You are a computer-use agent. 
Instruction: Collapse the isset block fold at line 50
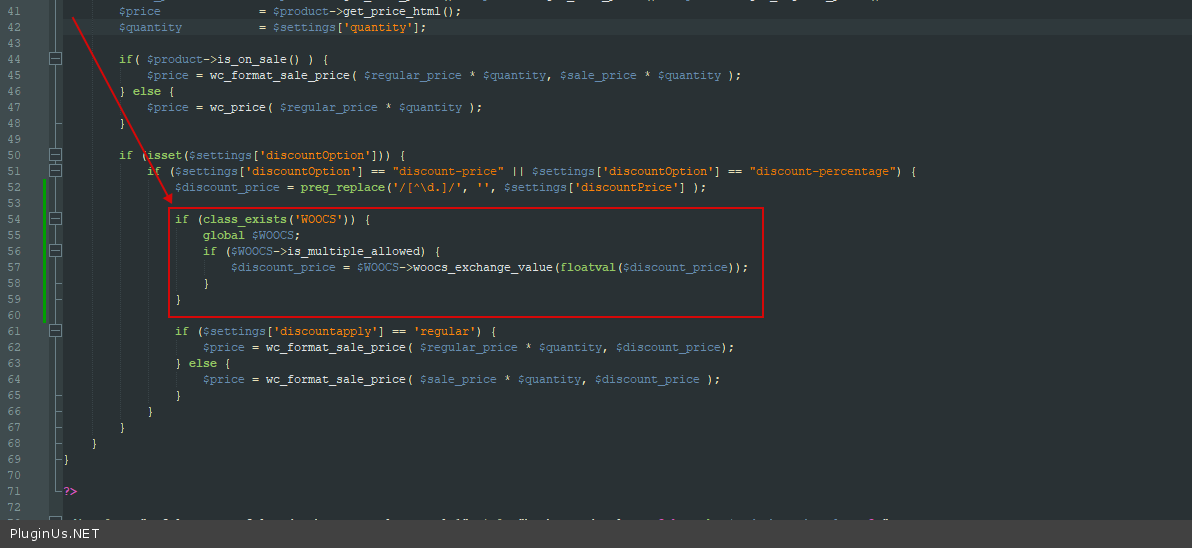(55, 155)
